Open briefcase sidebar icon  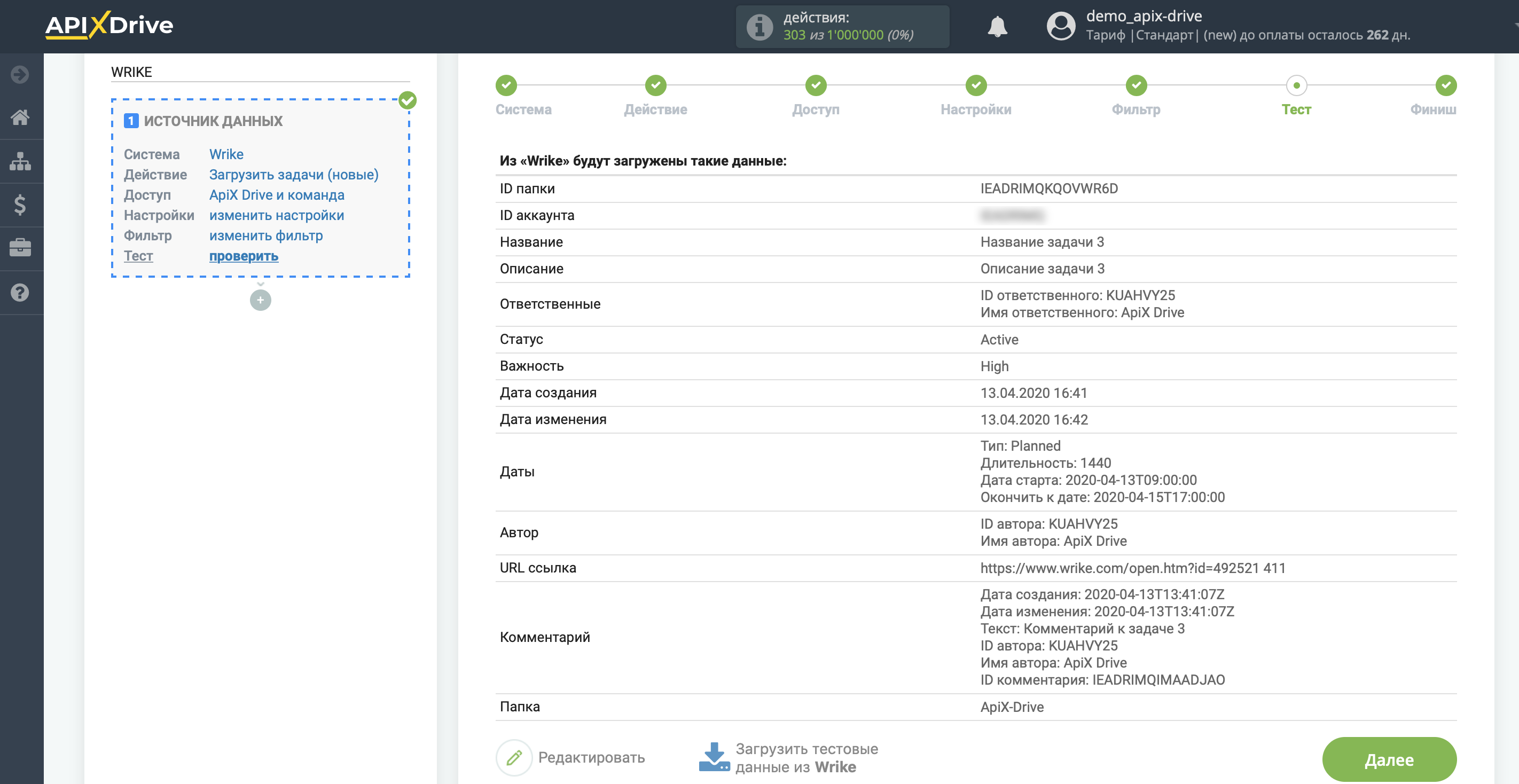click(x=20, y=248)
